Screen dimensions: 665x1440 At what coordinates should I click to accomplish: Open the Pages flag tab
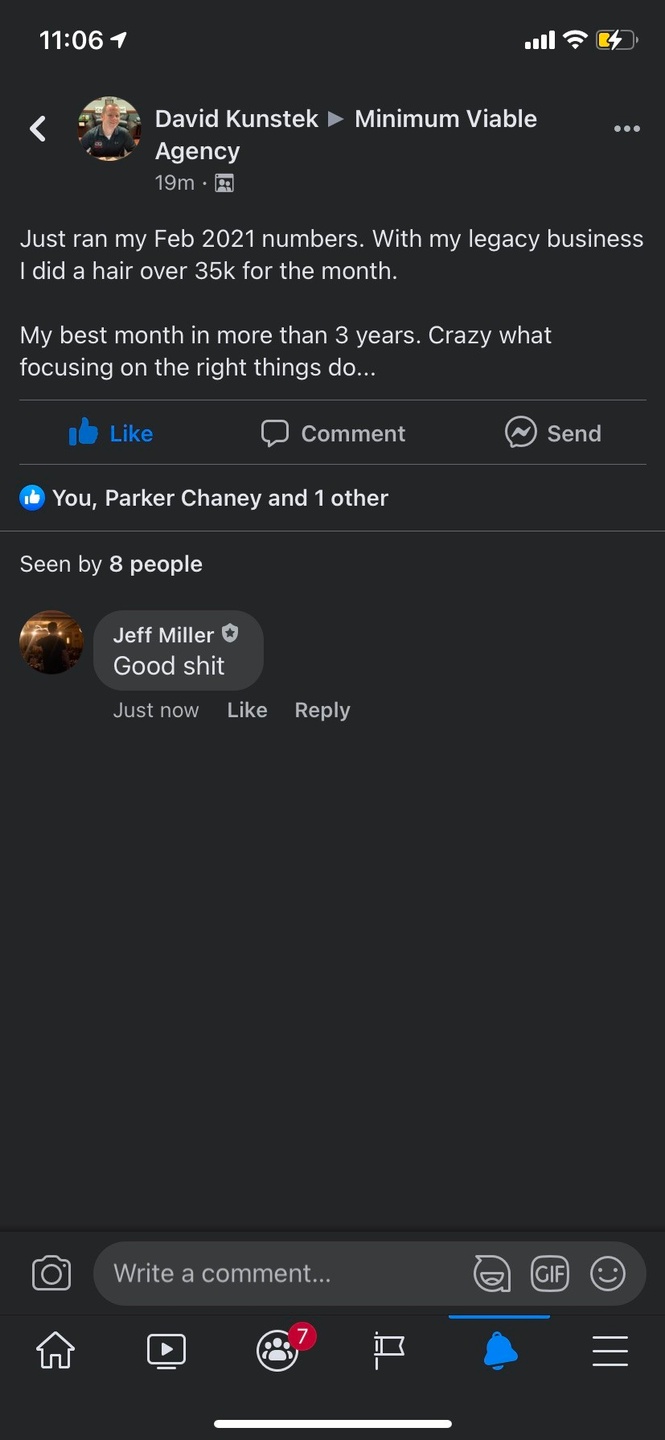pyautogui.click(x=388, y=1351)
